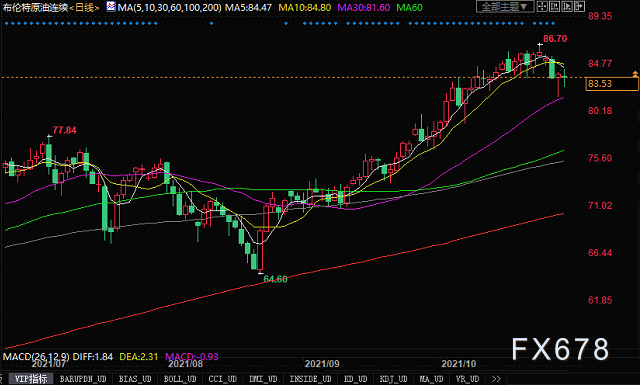Click the DEA:2.31 value

click(x=139, y=357)
